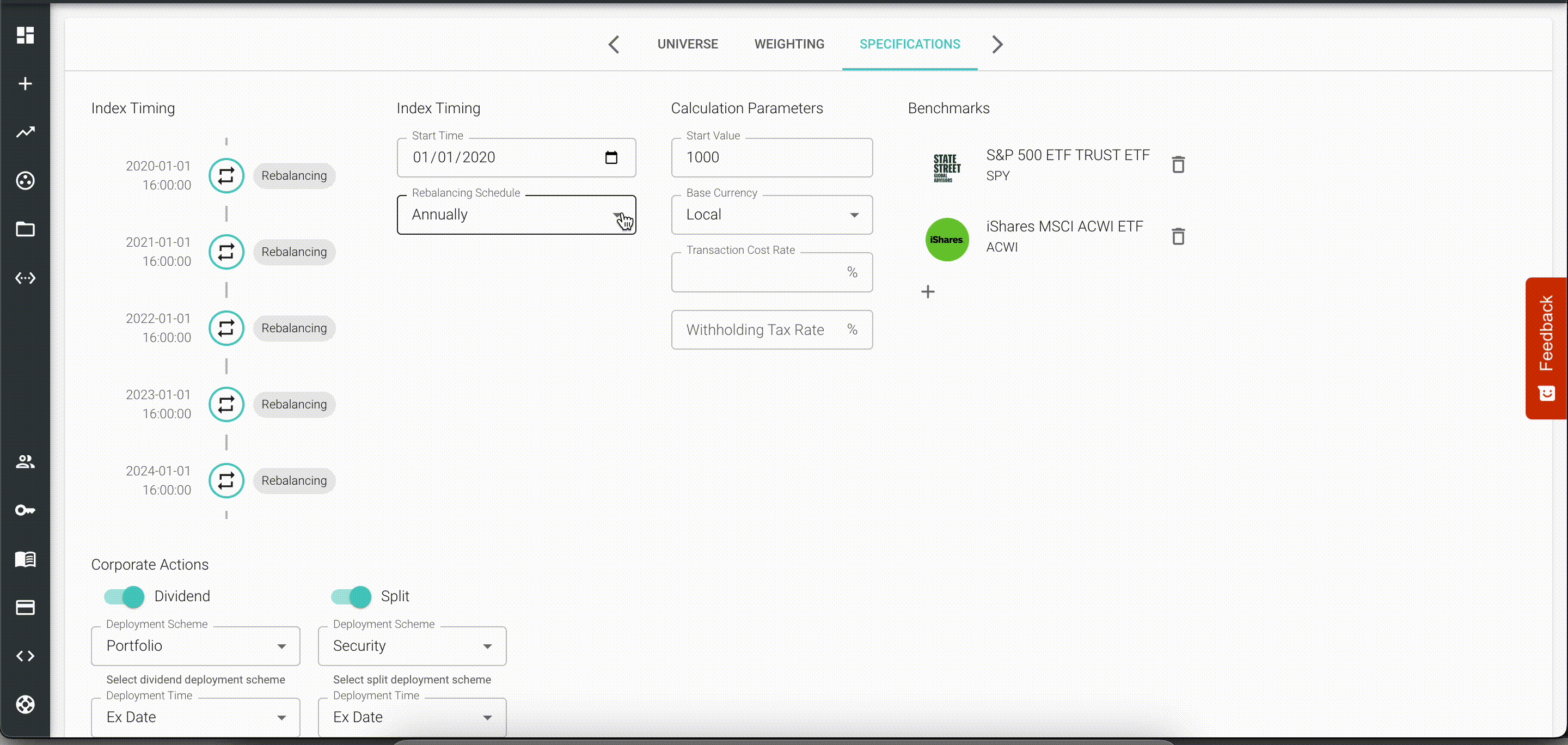Viewport: 1568px width, 745px height.
Task: Delete the S&P 500 ETF Trust benchmark
Action: [x=1178, y=164]
